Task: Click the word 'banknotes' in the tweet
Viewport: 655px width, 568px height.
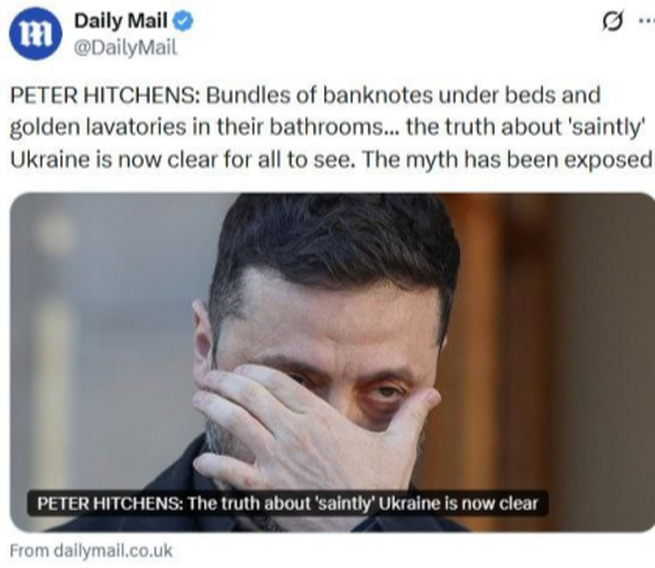Action: pos(378,95)
